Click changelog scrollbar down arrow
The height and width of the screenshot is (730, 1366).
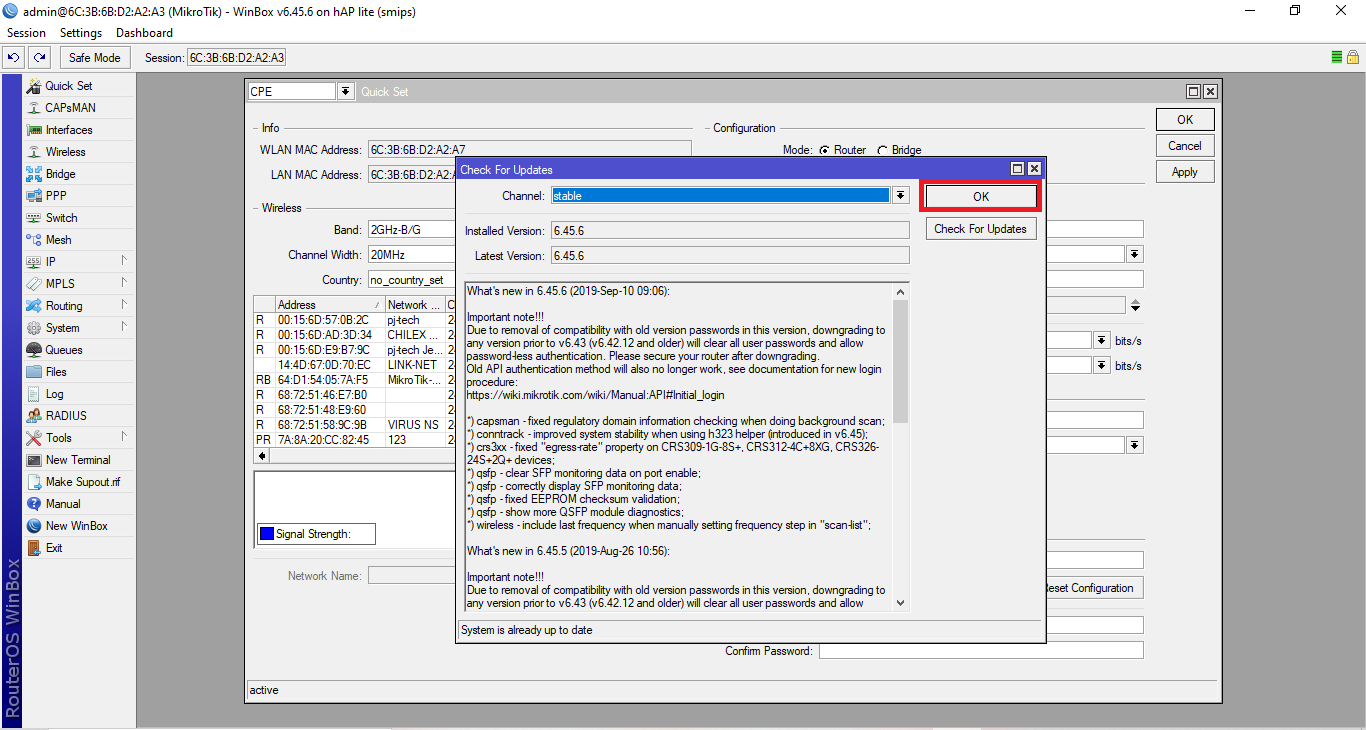[900, 602]
